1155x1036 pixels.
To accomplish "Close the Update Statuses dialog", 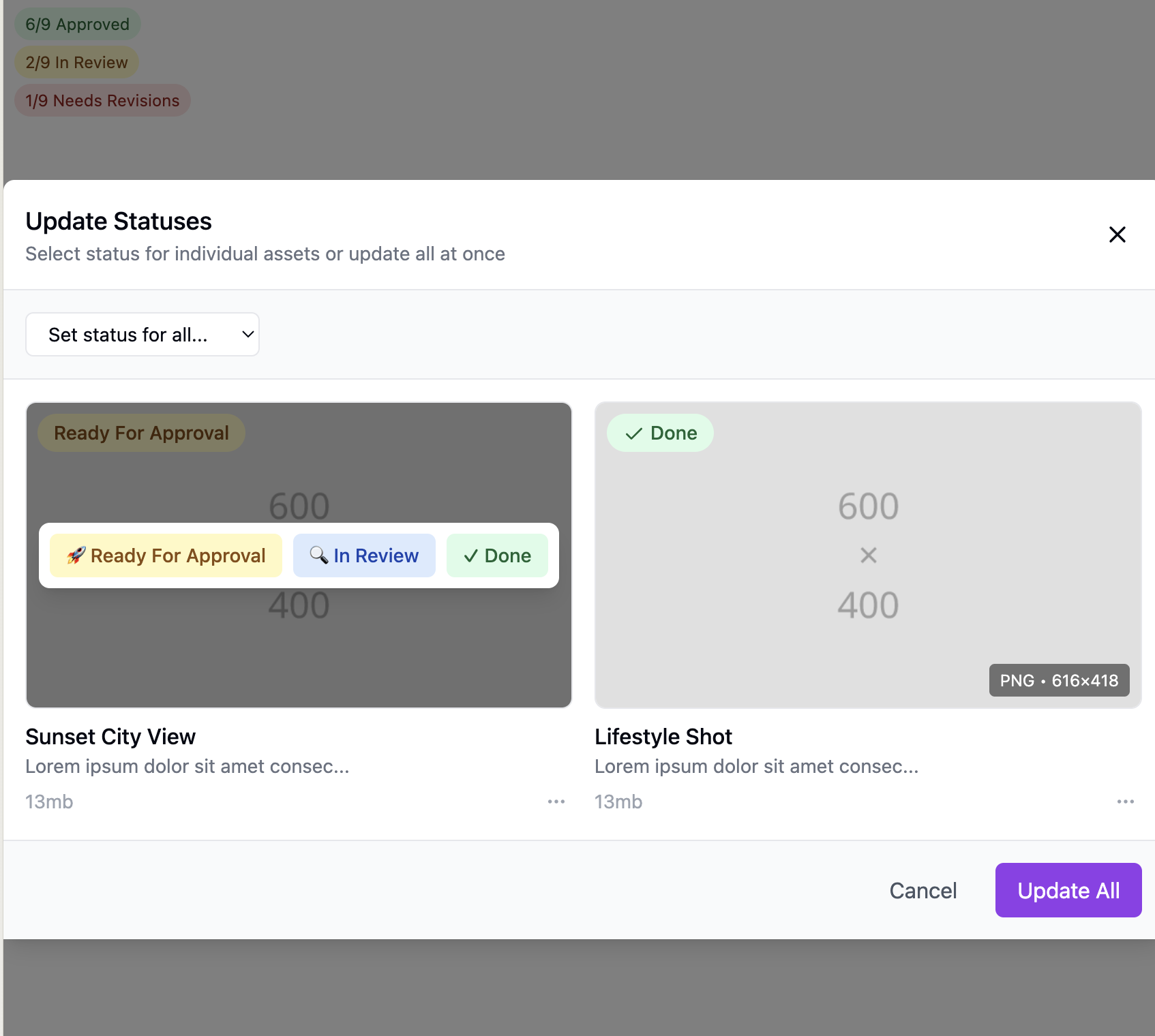I will (1117, 235).
